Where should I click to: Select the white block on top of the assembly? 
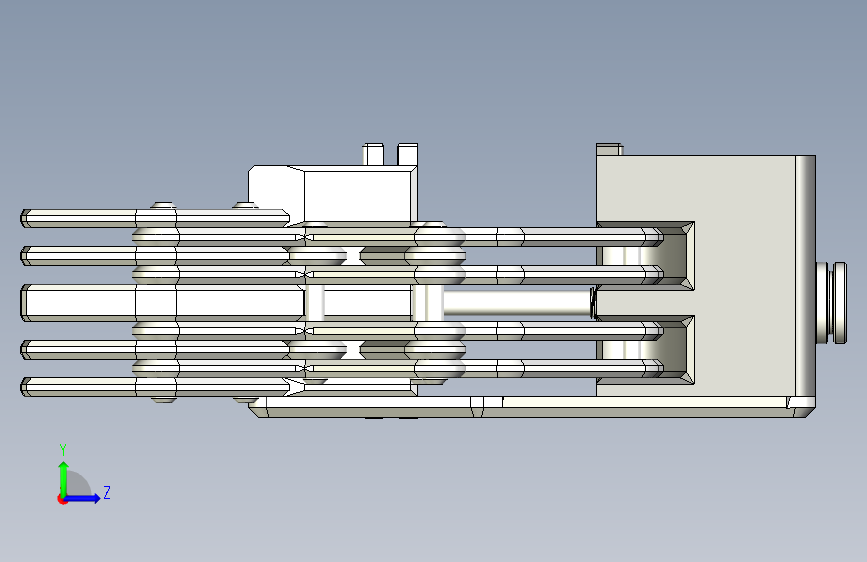332,194
